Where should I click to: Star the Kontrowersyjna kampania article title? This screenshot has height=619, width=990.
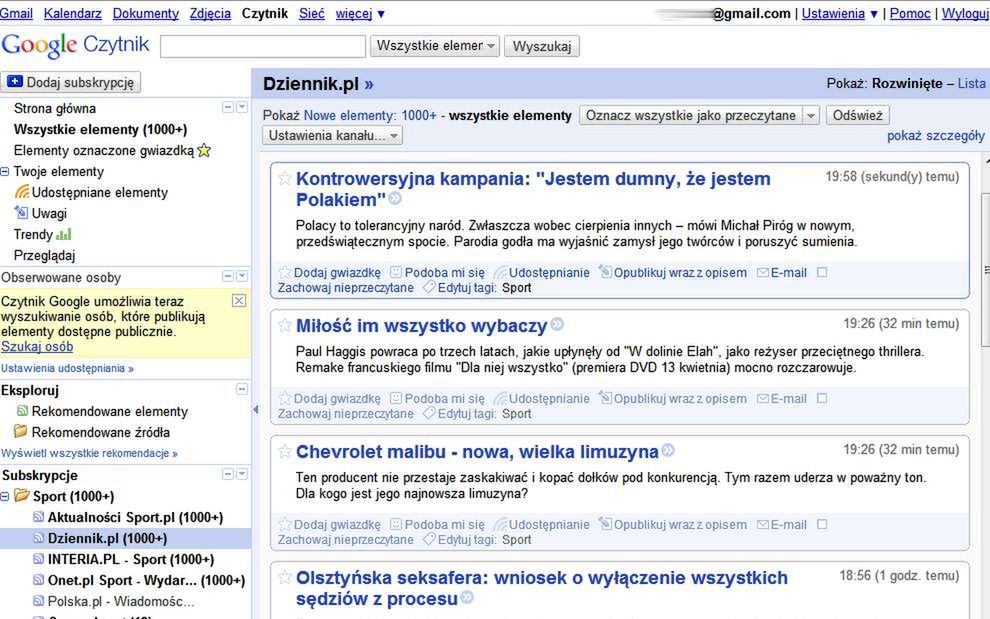pyautogui.click(x=285, y=179)
